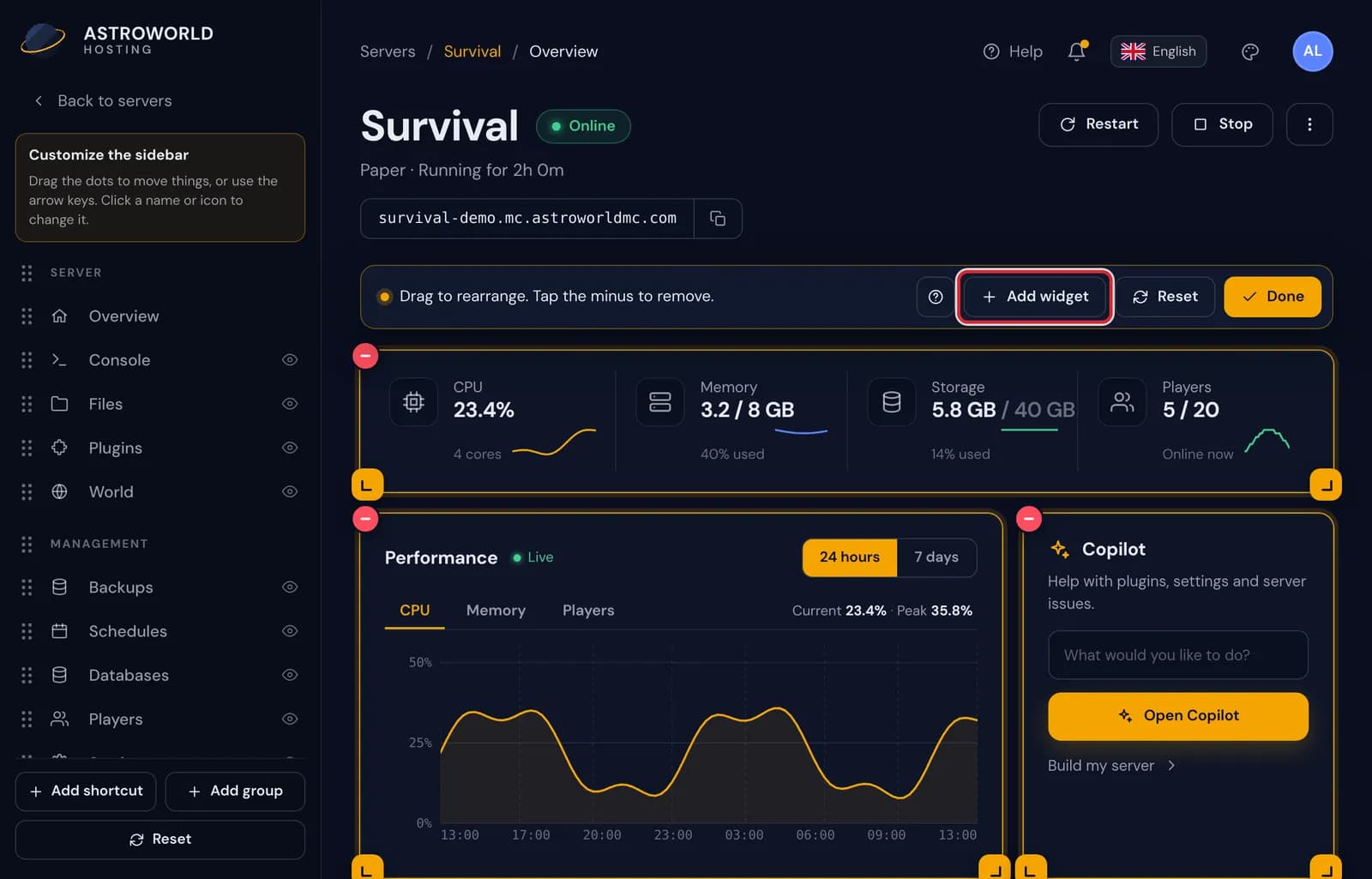Click Add shortcut in the sidebar
Screen dimensions: 1372x879
[86, 792]
